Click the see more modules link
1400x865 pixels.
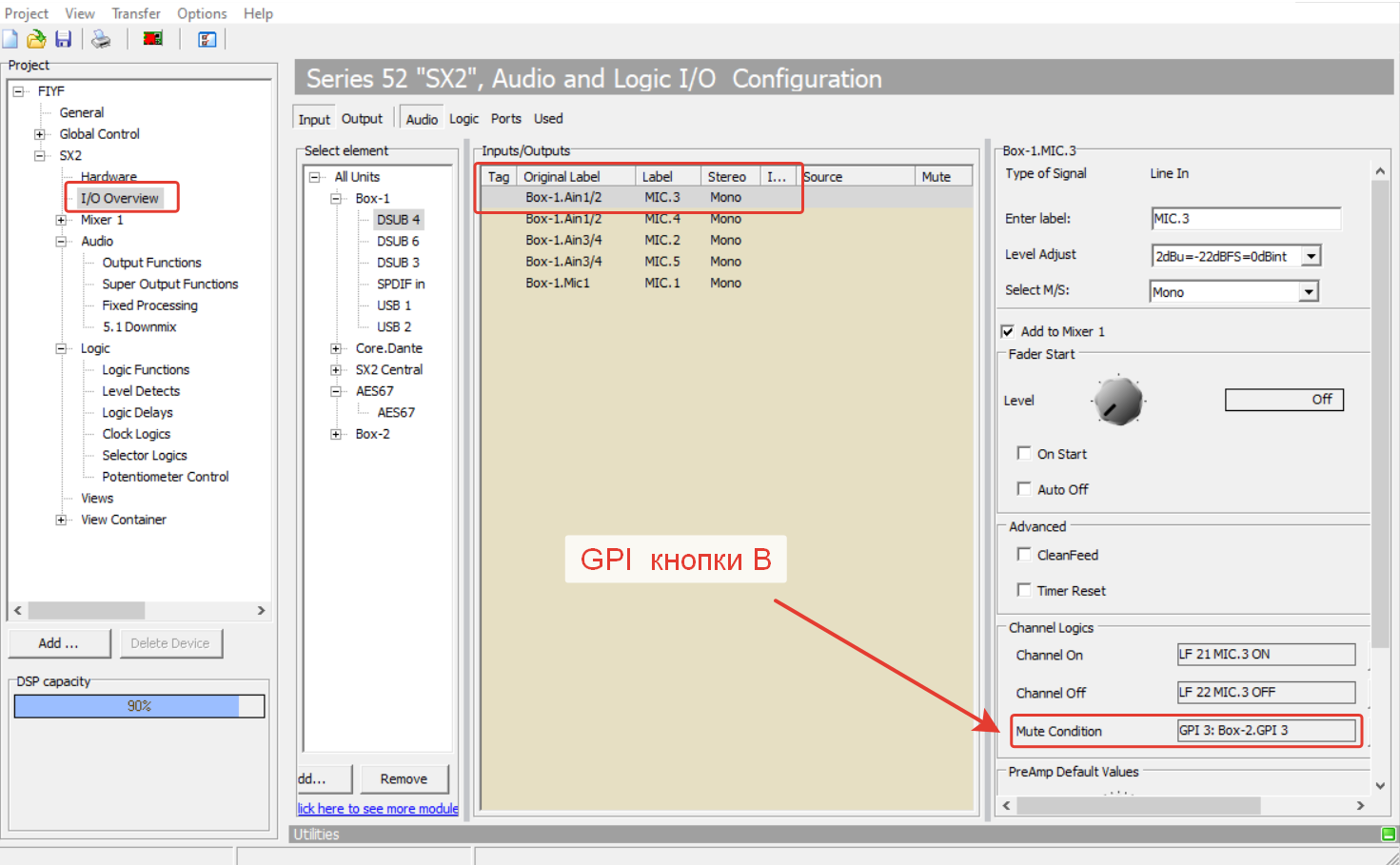pos(378,808)
